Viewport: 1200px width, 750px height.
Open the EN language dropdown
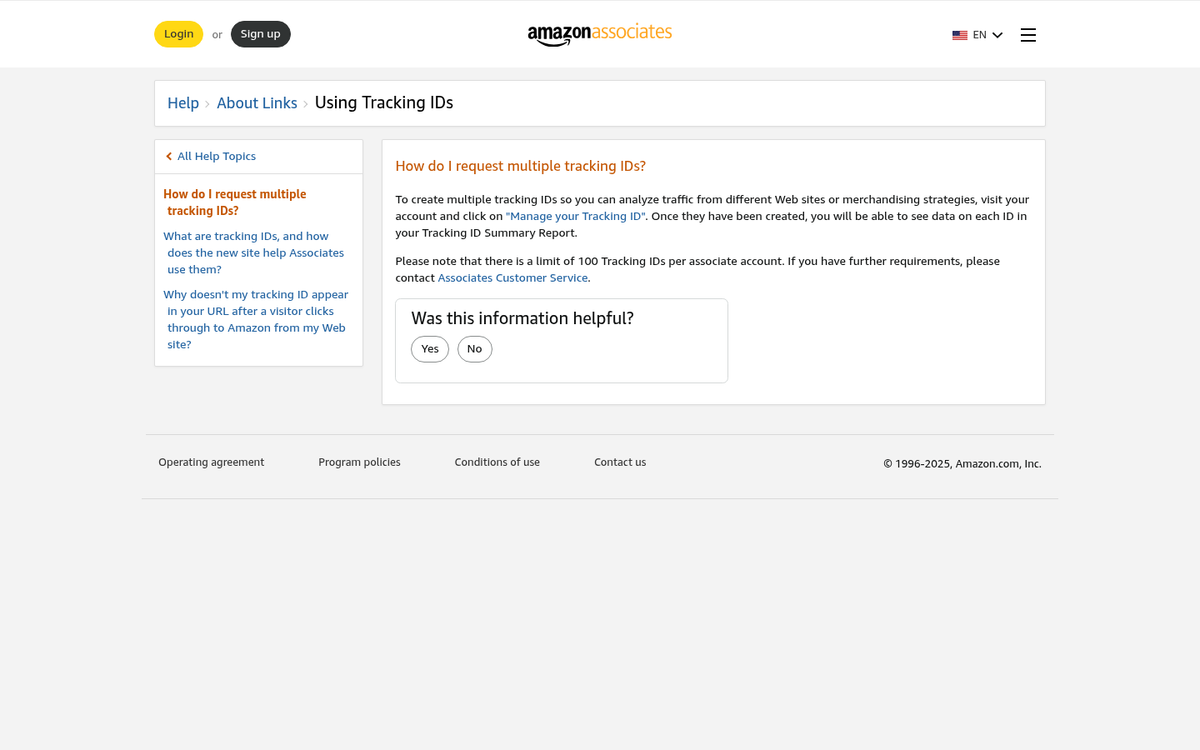coord(979,34)
